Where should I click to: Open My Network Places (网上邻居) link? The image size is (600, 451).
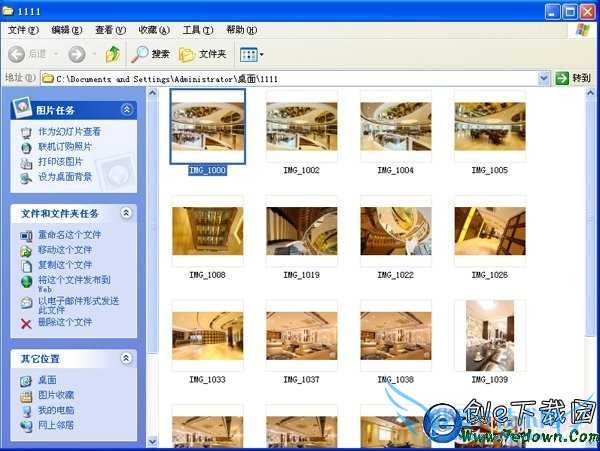(x=56, y=425)
